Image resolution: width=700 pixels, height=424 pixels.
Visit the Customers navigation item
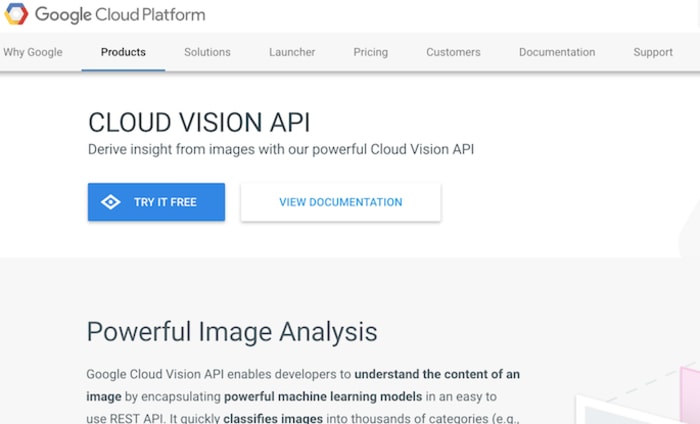coord(453,52)
